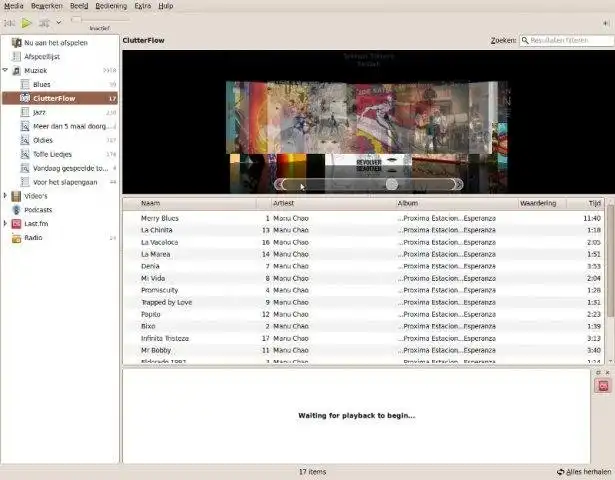The height and width of the screenshot is (480, 615).
Task: Select the Jazz playlist icon
Action: [x=25, y=112]
